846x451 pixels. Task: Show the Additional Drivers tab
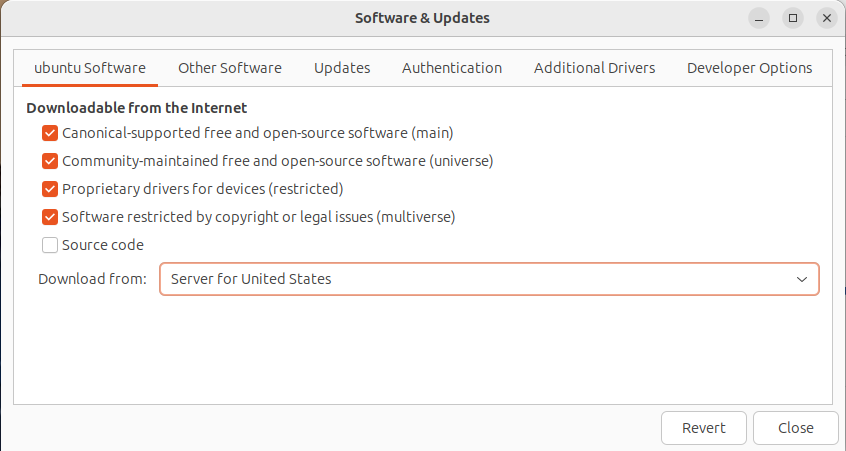click(x=594, y=68)
